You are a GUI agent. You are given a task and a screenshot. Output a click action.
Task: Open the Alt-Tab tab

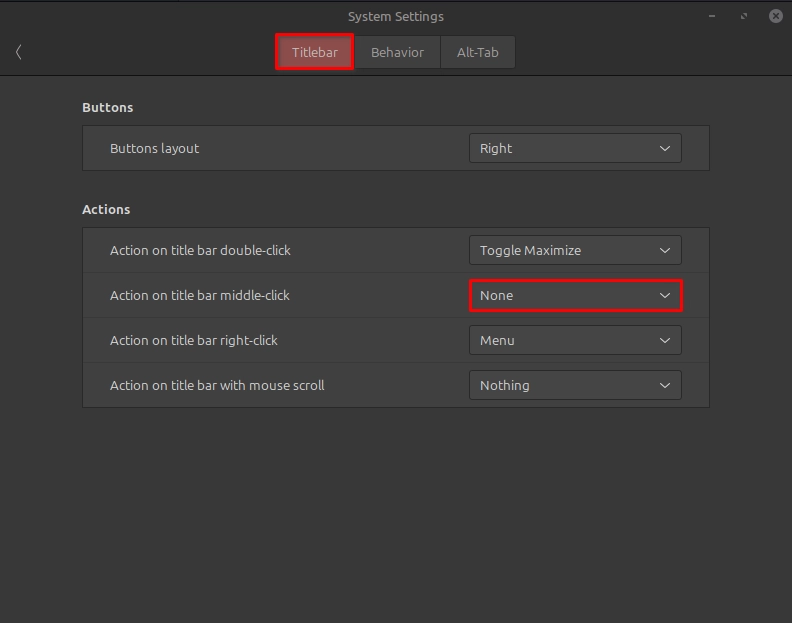pyautogui.click(x=477, y=52)
